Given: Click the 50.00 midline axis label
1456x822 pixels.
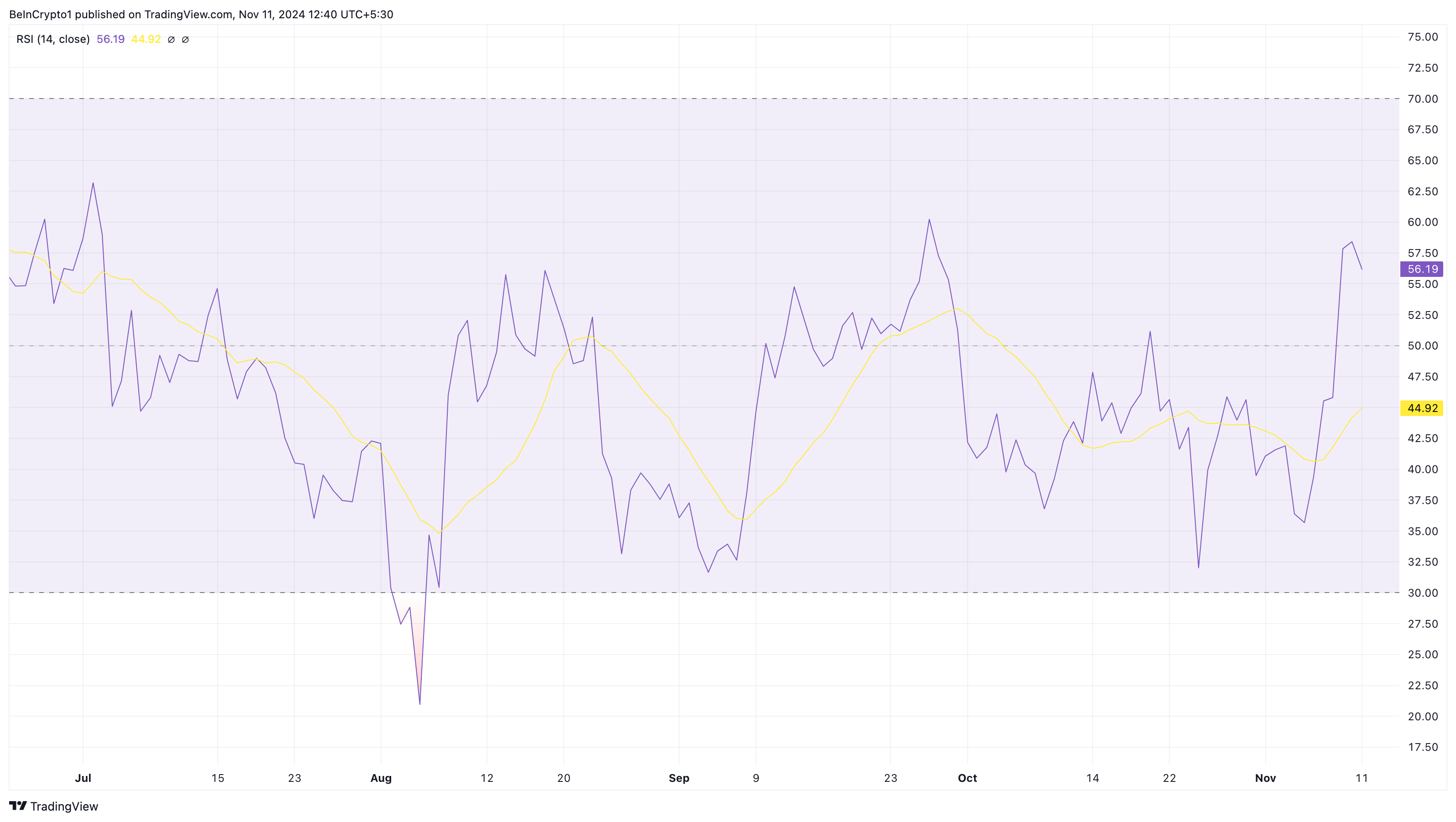Looking at the screenshot, I should (x=1422, y=346).
